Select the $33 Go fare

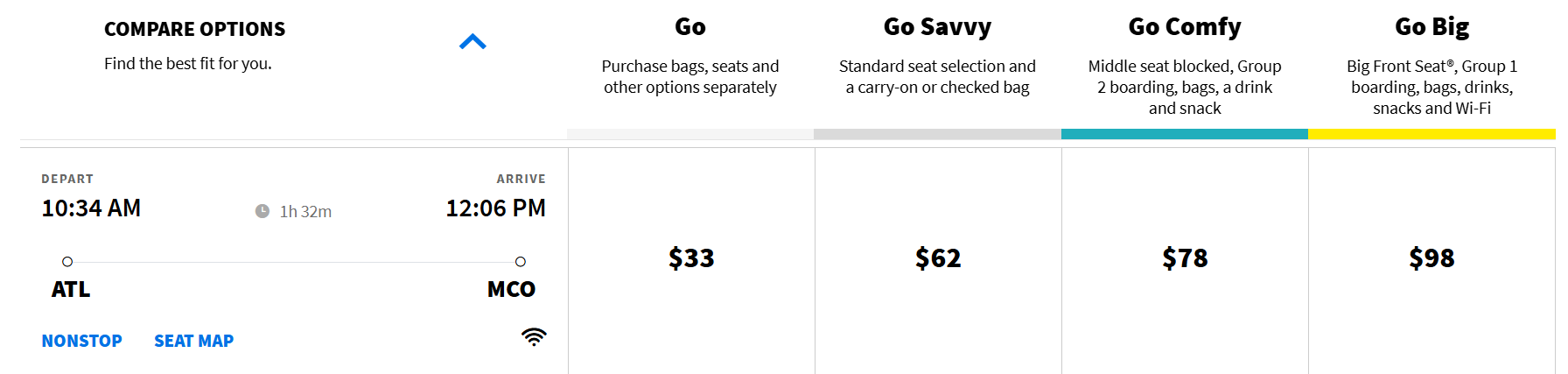click(691, 258)
